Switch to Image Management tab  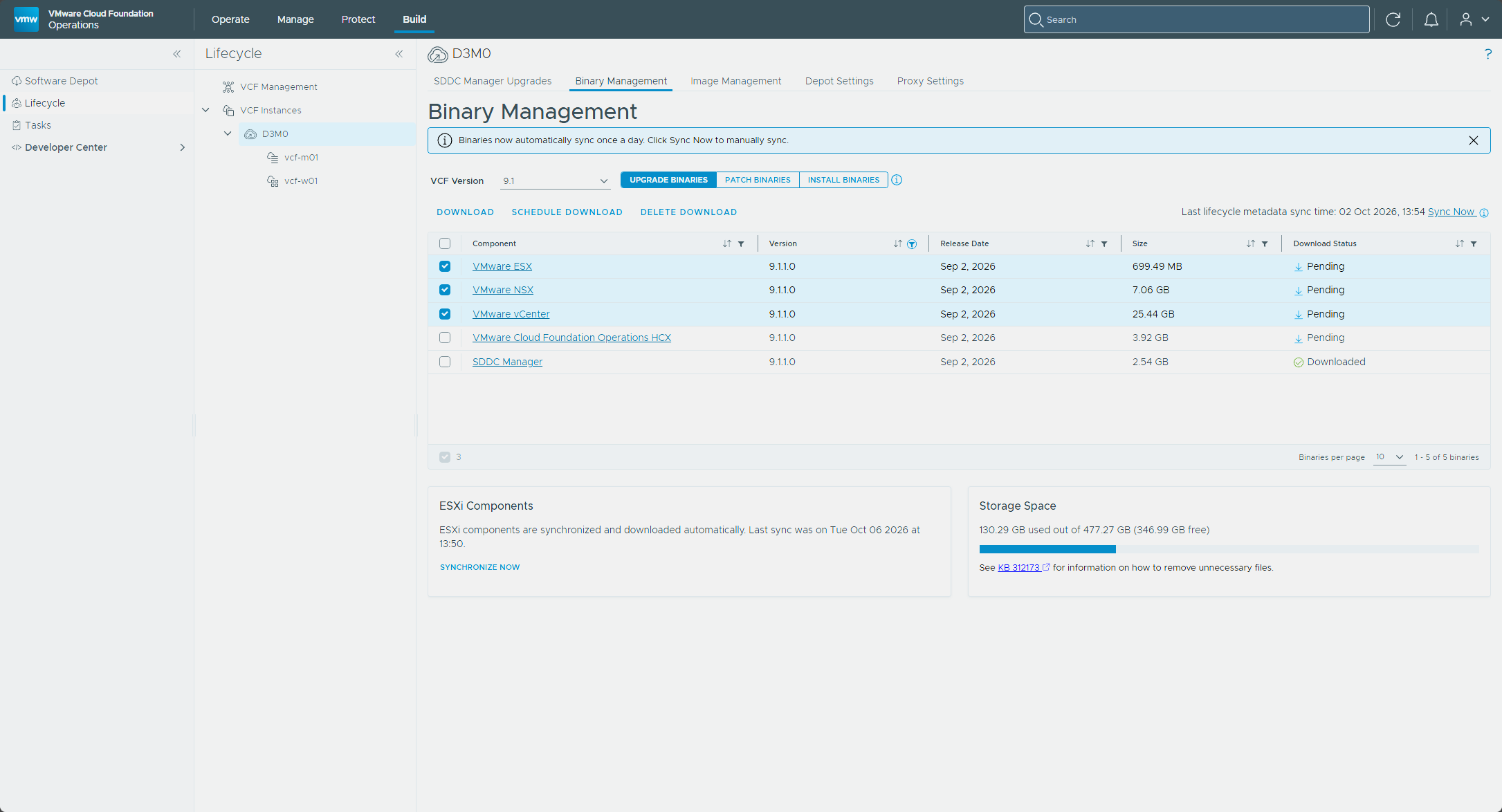click(x=735, y=81)
